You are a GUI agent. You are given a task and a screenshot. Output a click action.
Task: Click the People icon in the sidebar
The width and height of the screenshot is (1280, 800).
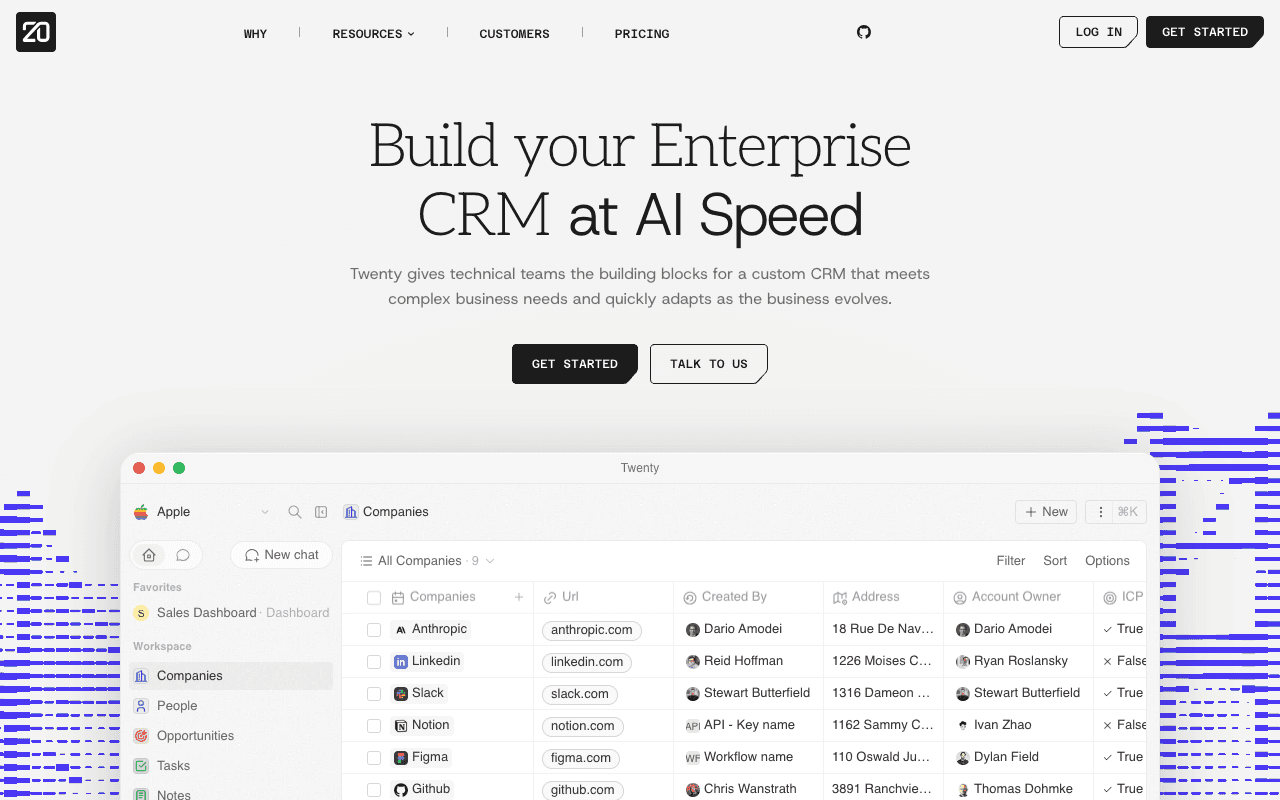[141, 706]
